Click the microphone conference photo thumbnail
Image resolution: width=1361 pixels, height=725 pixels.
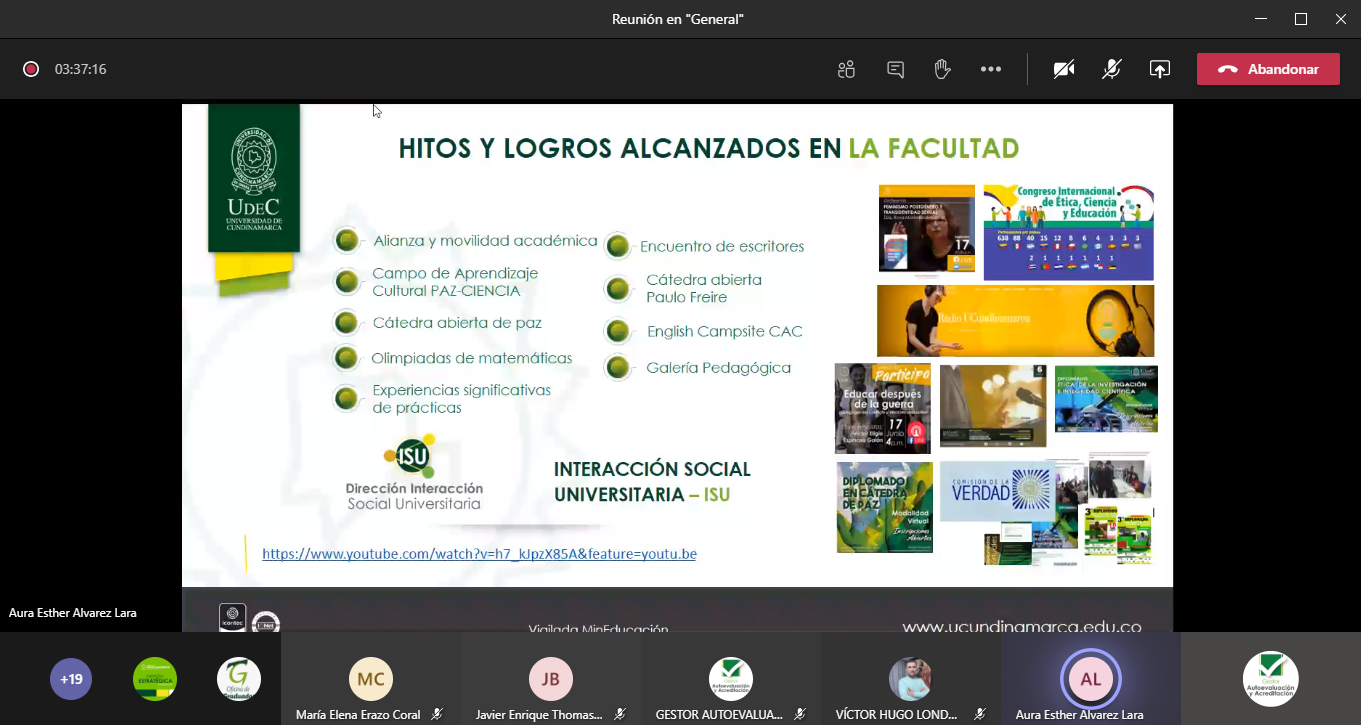993,405
